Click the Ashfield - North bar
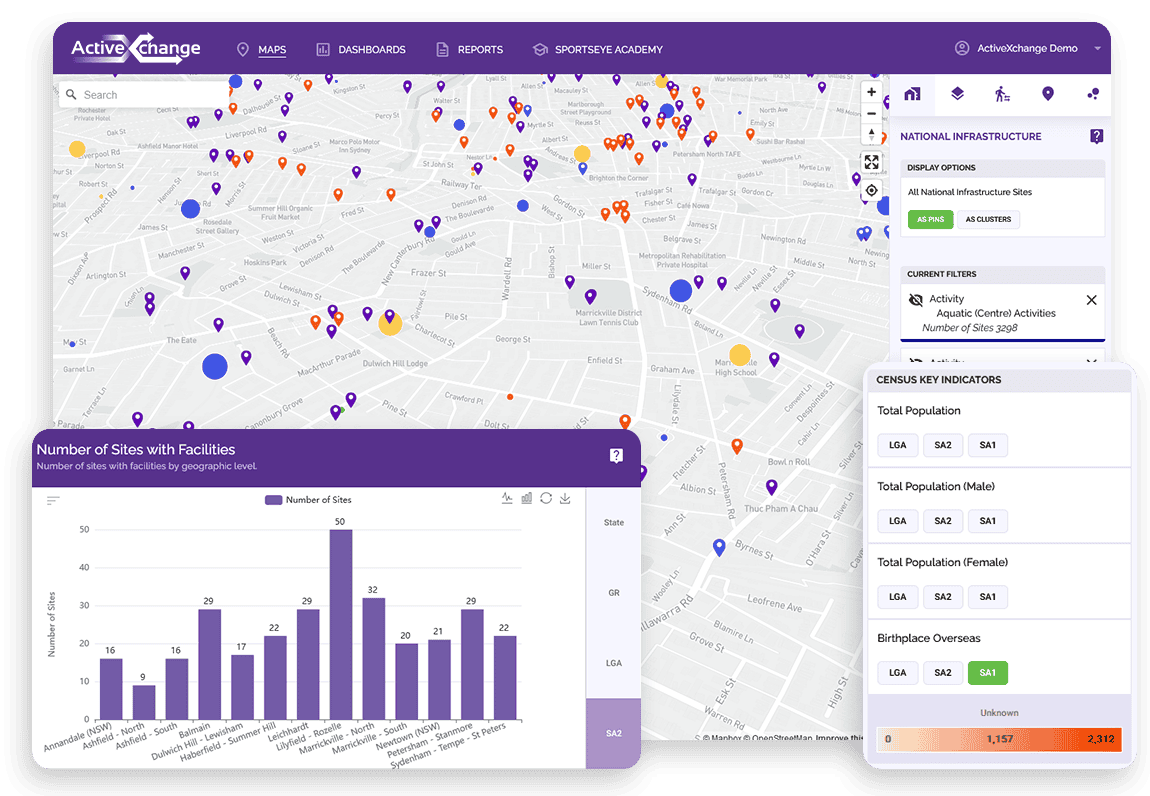This screenshot has height=796, width=1150. [144, 702]
